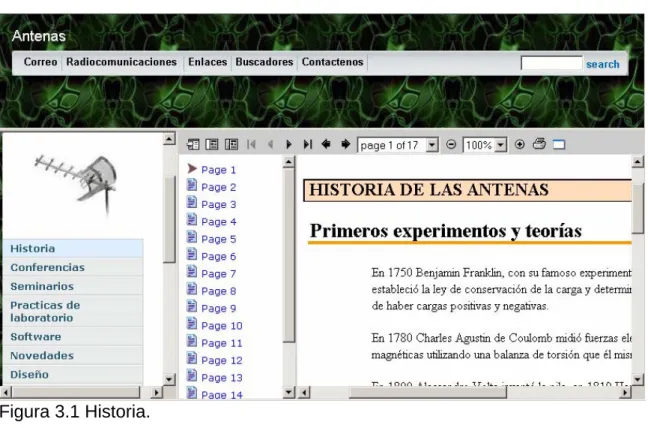Open Page 3 link
The width and height of the screenshot is (648, 428).
[x=219, y=204]
